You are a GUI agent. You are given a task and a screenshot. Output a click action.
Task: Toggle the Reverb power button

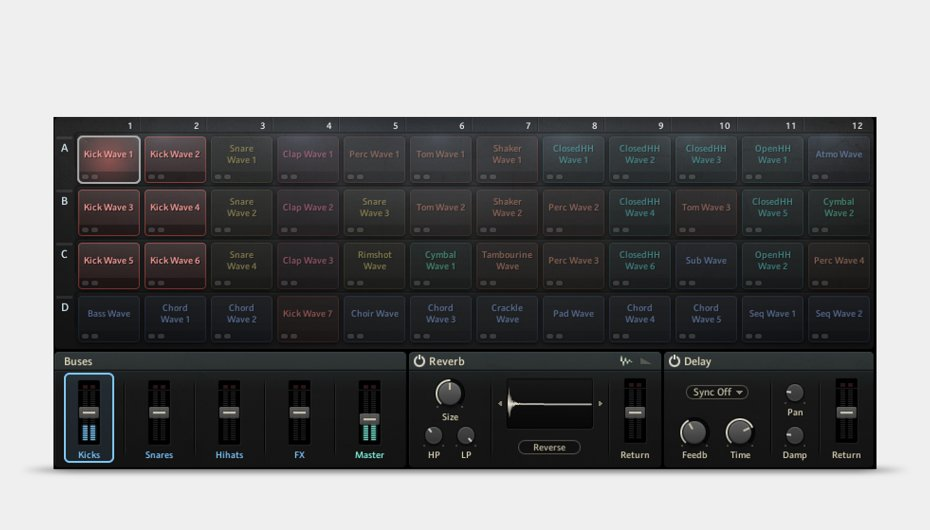point(419,361)
